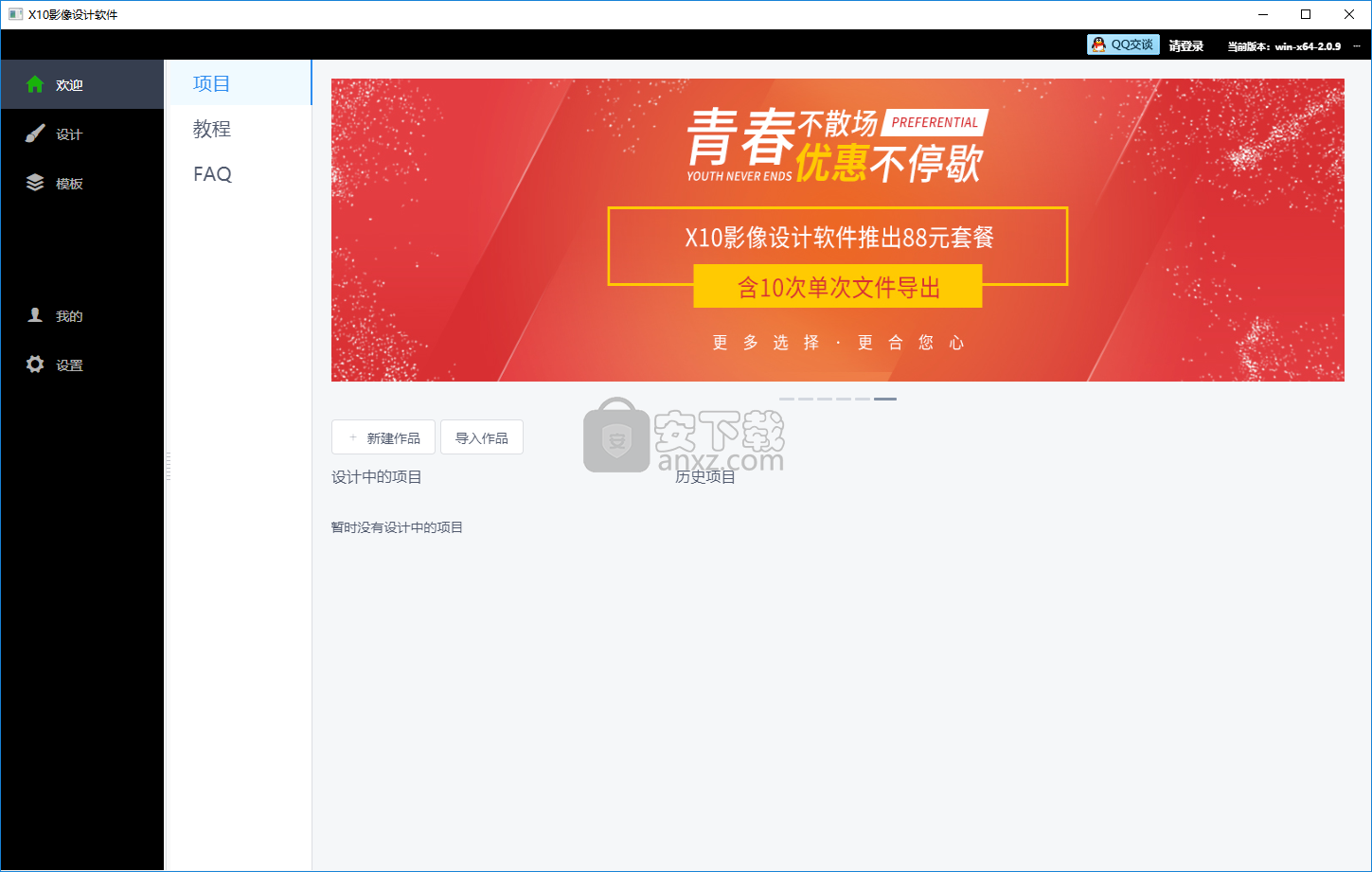
Task: Click the 历史项目 heading
Action: pos(705,477)
